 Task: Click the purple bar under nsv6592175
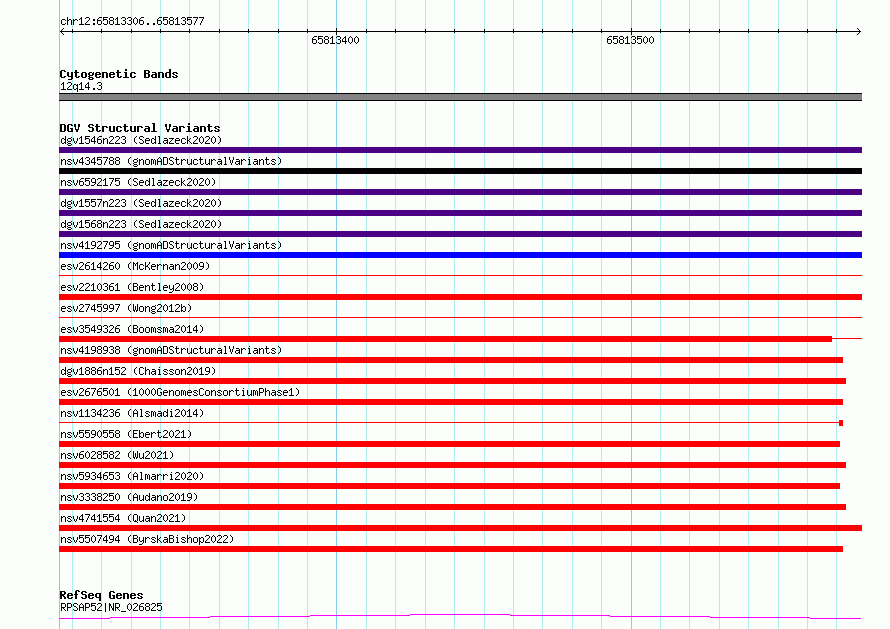(460, 192)
